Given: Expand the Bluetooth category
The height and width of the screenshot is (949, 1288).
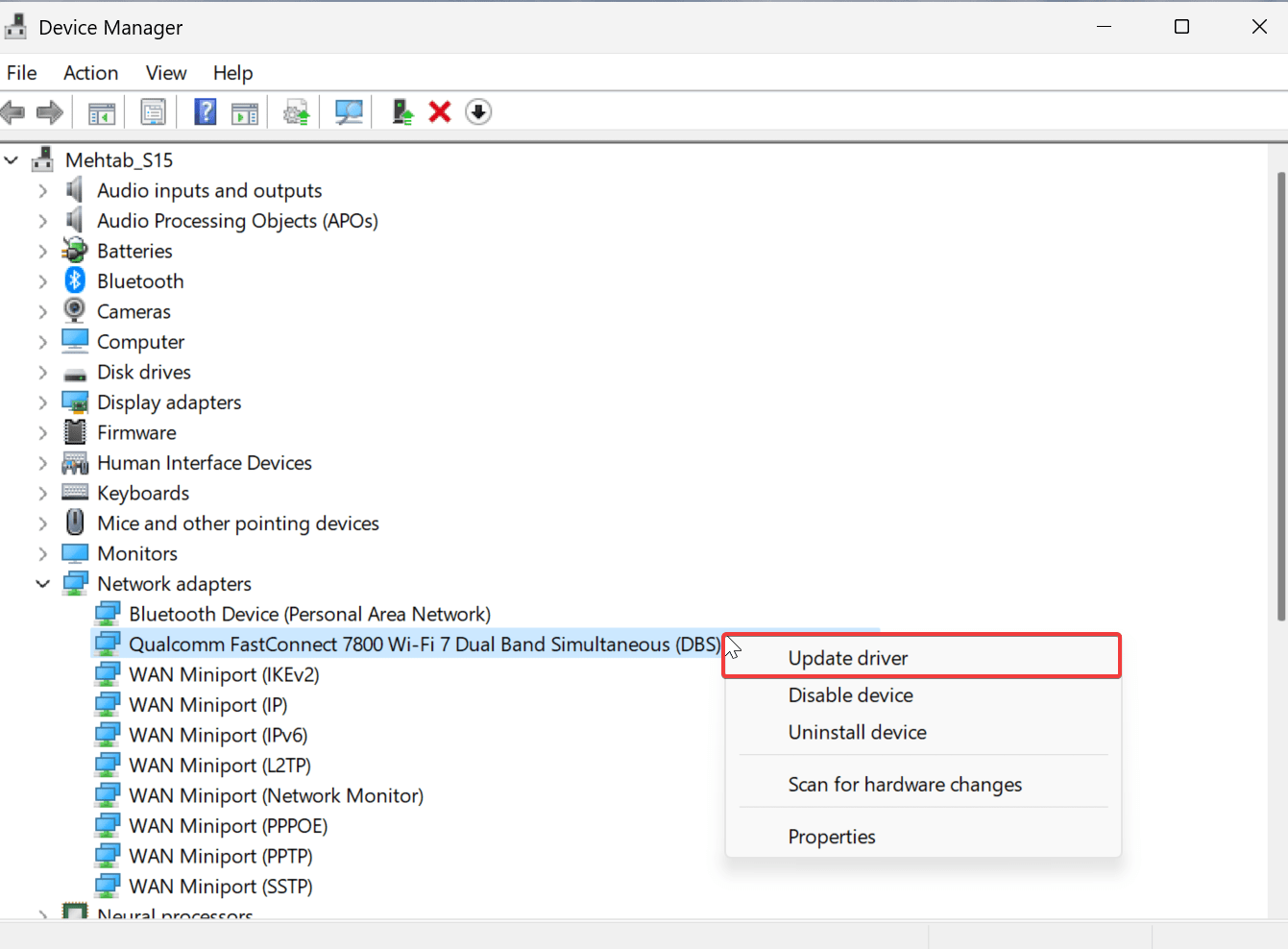Looking at the screenshot, I should (x=42, y=281).
